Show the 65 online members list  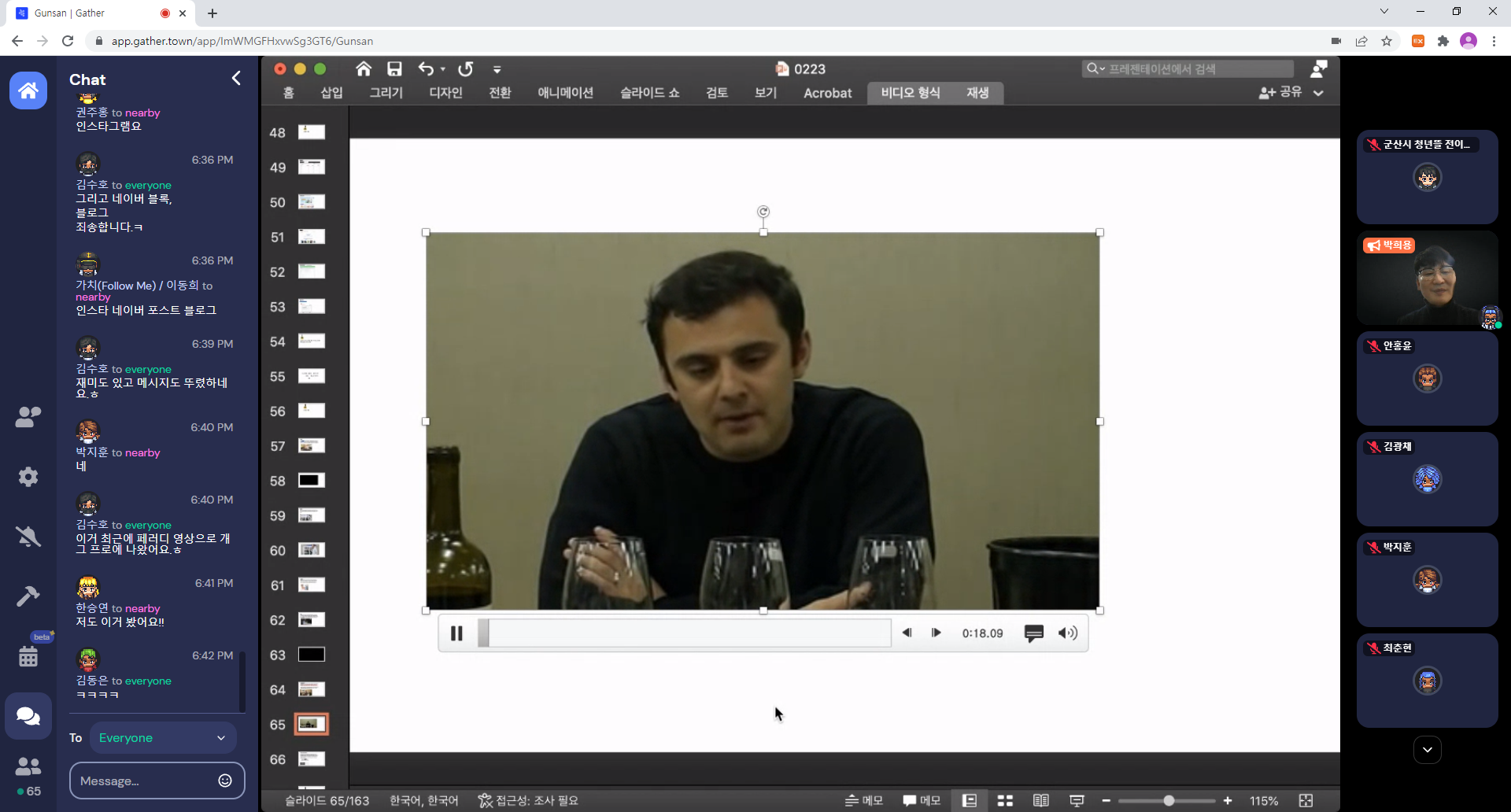pos(28,776)
